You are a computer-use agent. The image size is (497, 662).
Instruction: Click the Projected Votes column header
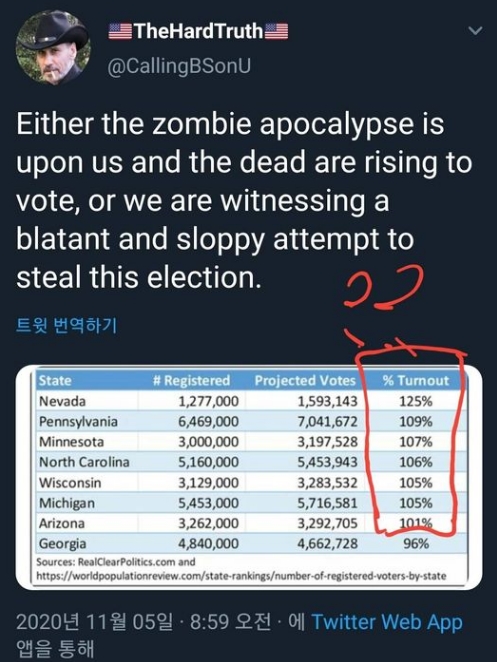pyautogui.click(x=305, y=380)
